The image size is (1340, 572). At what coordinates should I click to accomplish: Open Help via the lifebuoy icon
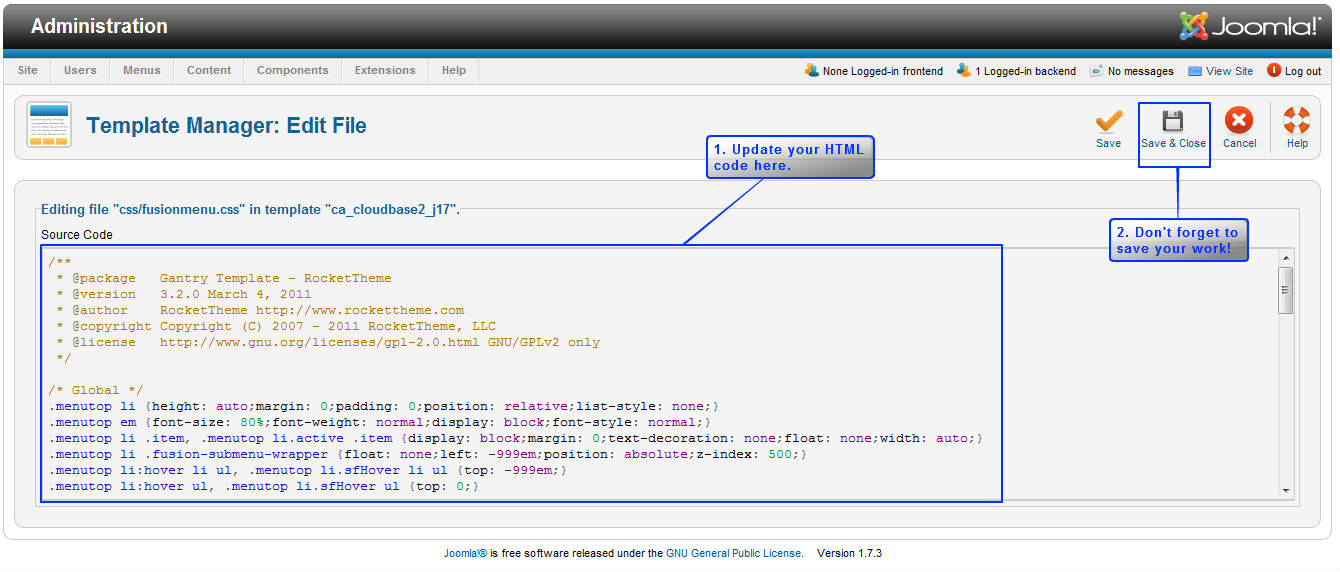click(x=1297, y=121)
